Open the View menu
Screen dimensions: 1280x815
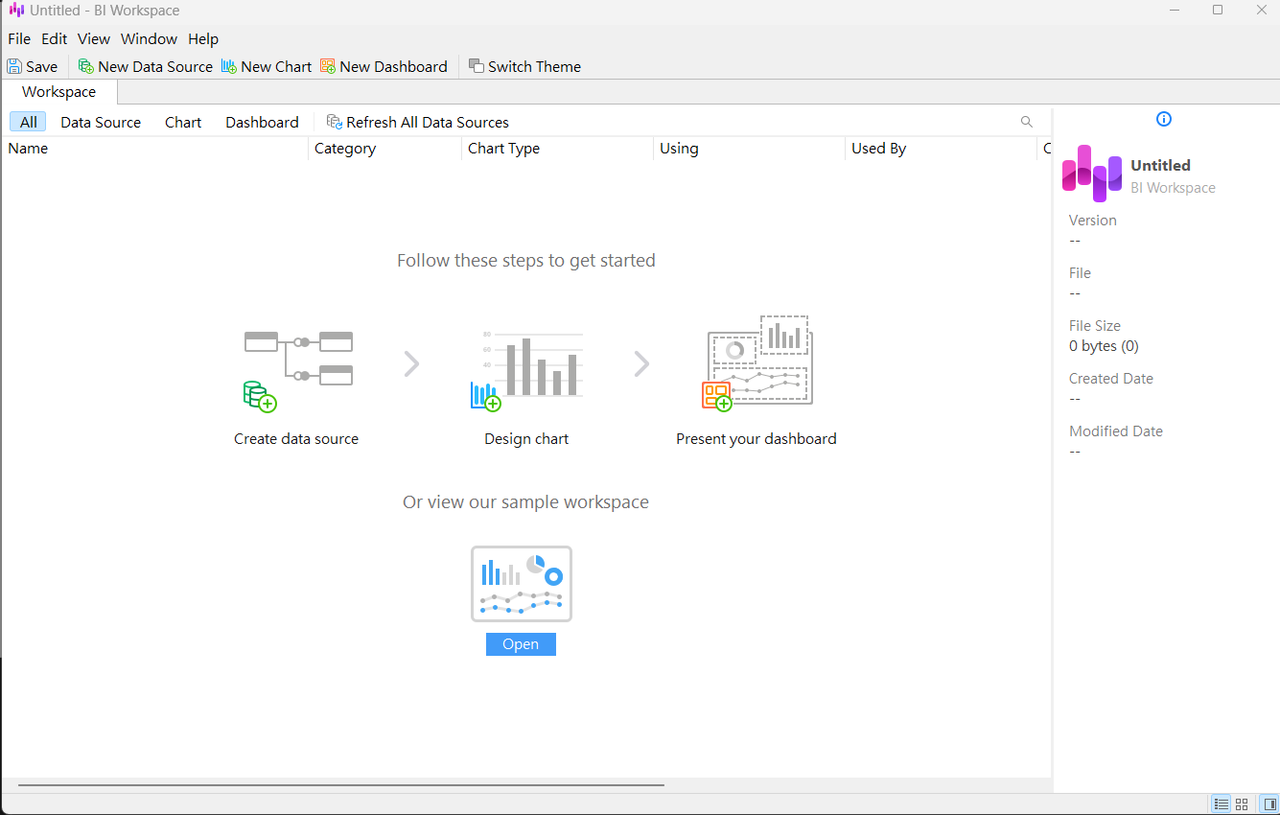point(94,39)
